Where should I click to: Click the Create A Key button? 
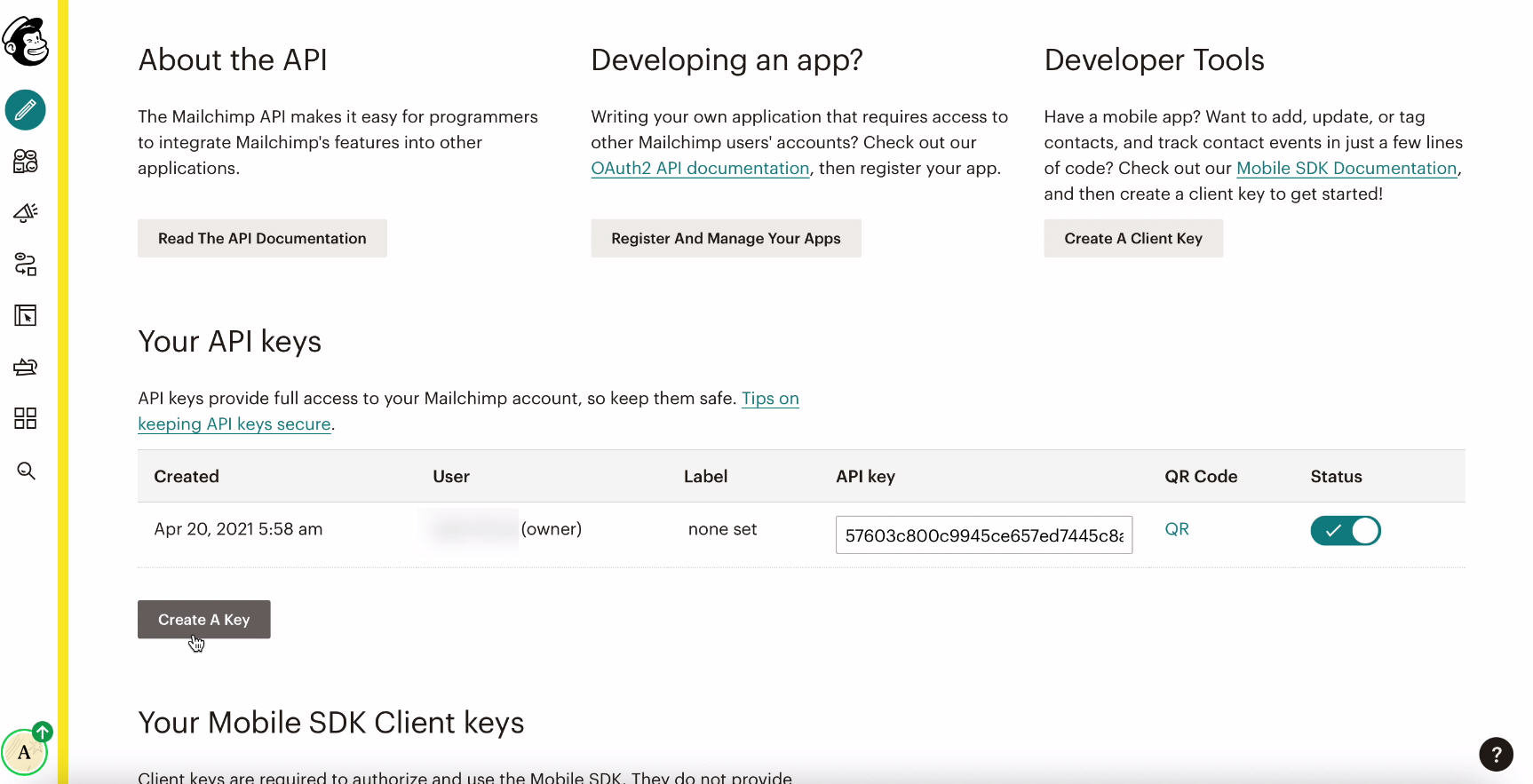[203, 620]
